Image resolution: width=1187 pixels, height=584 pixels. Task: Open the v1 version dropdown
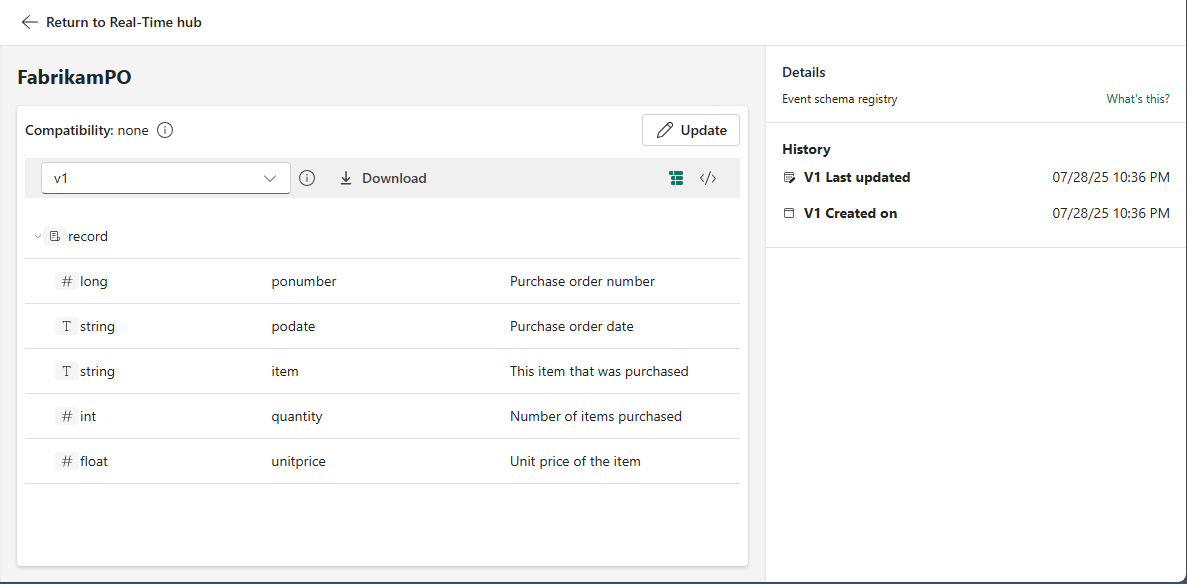[166, 178]
